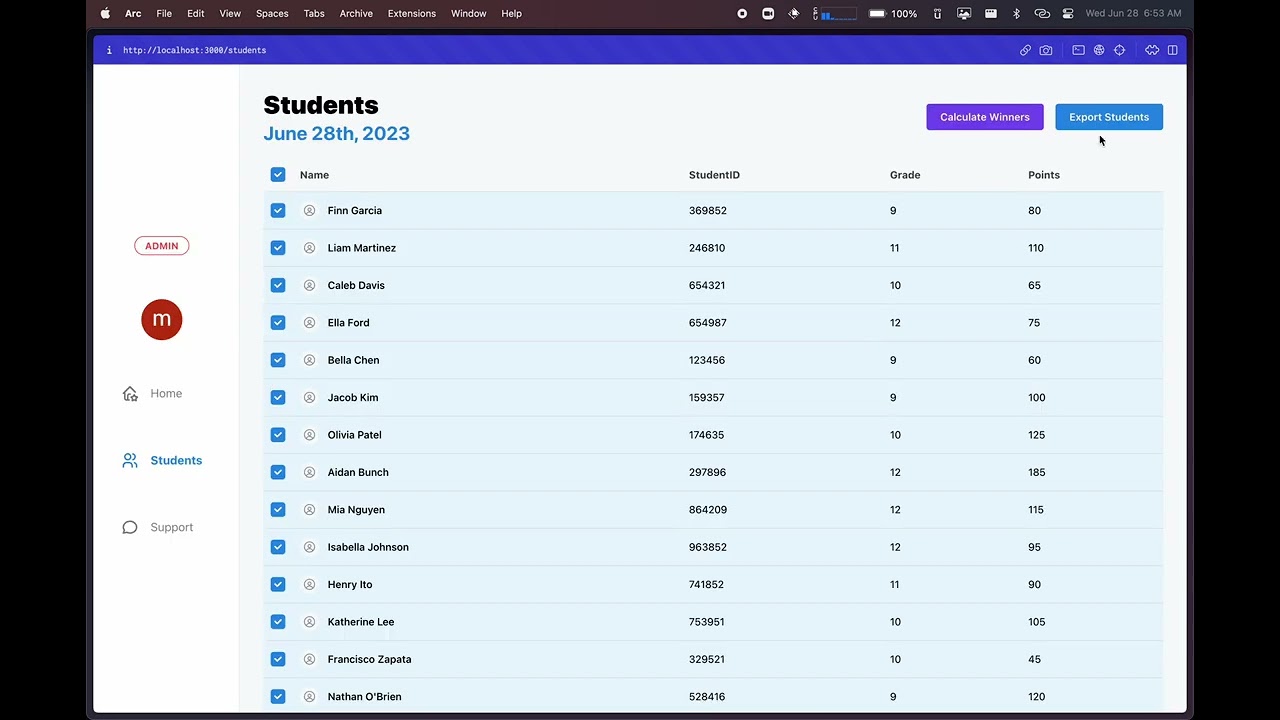Click the battery icon in the menu bar

click(877, 13)
